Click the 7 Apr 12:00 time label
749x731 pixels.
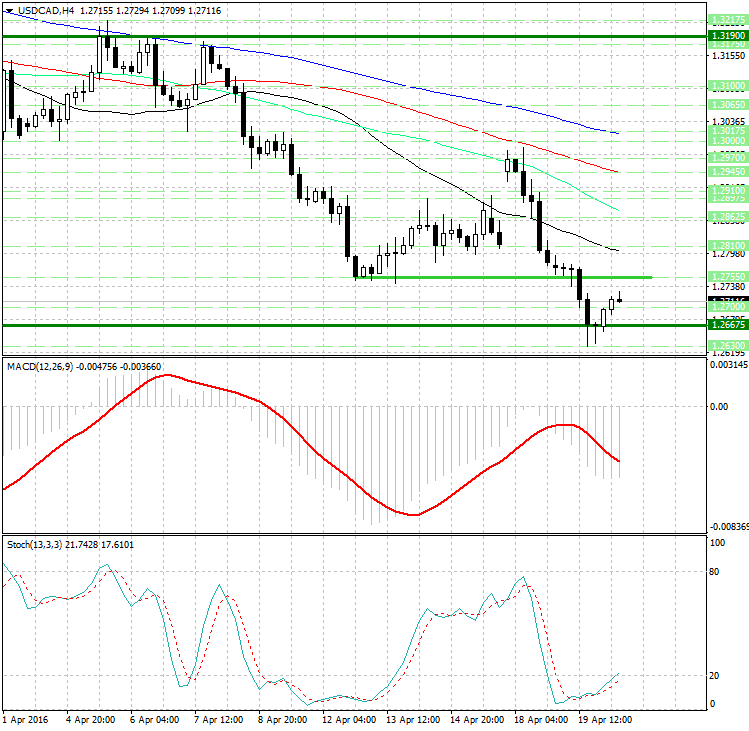(219, 720)
